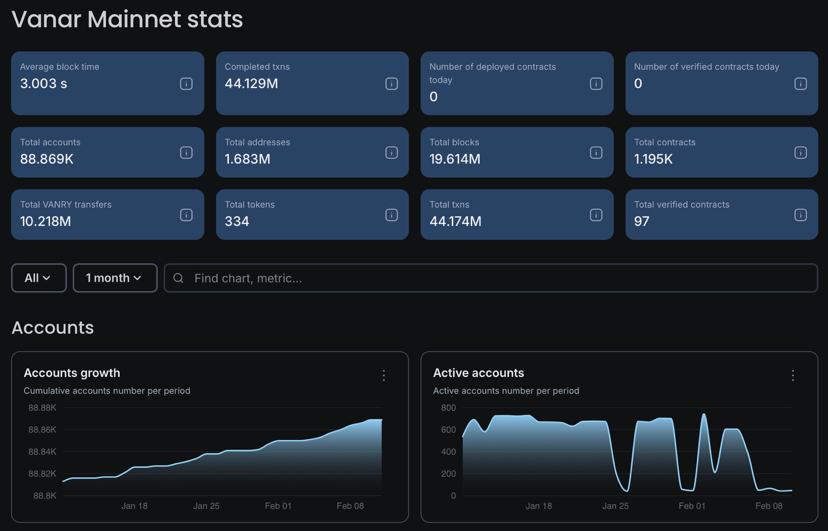Click info icon on Total accounts card

point(186,152)
